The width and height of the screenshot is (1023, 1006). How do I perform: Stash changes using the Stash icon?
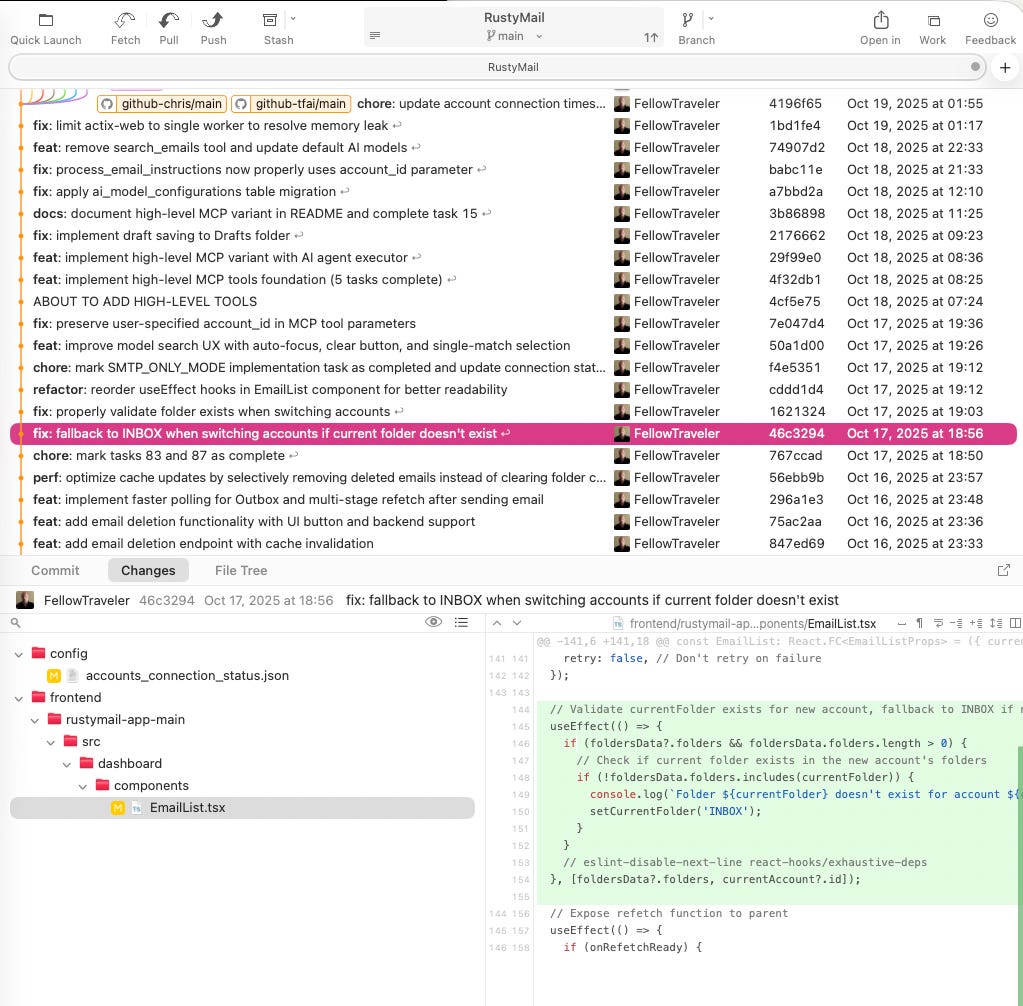[x=270, y=20]
